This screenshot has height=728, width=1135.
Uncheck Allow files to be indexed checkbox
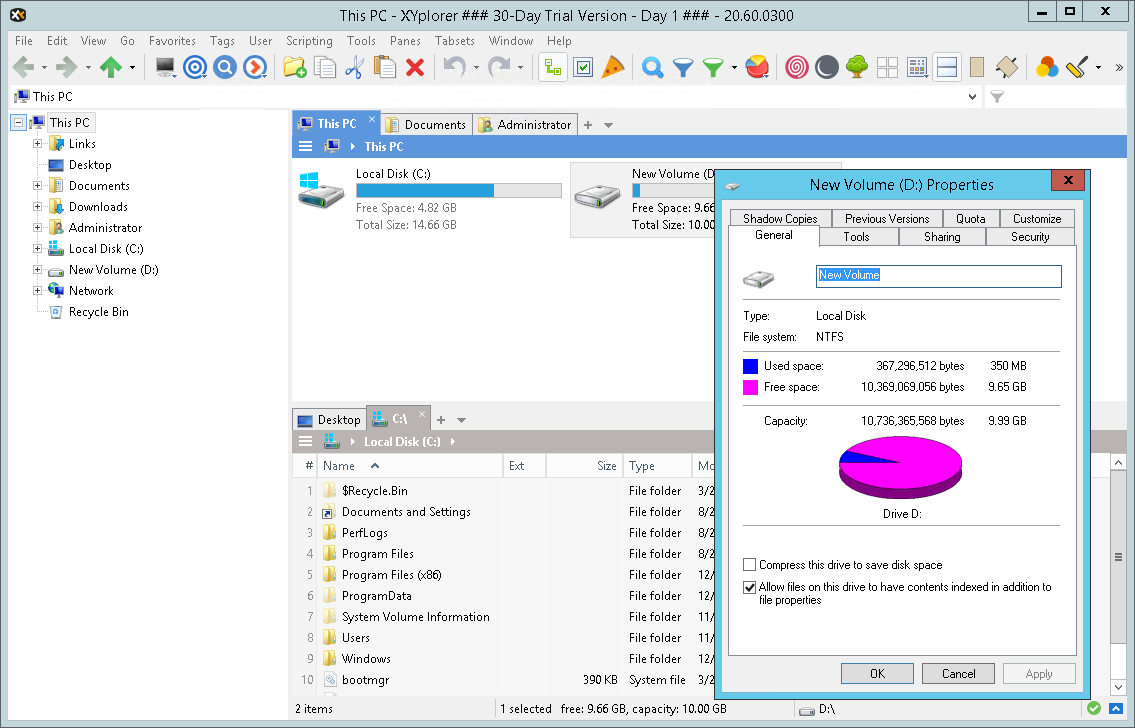click(750, 588)
